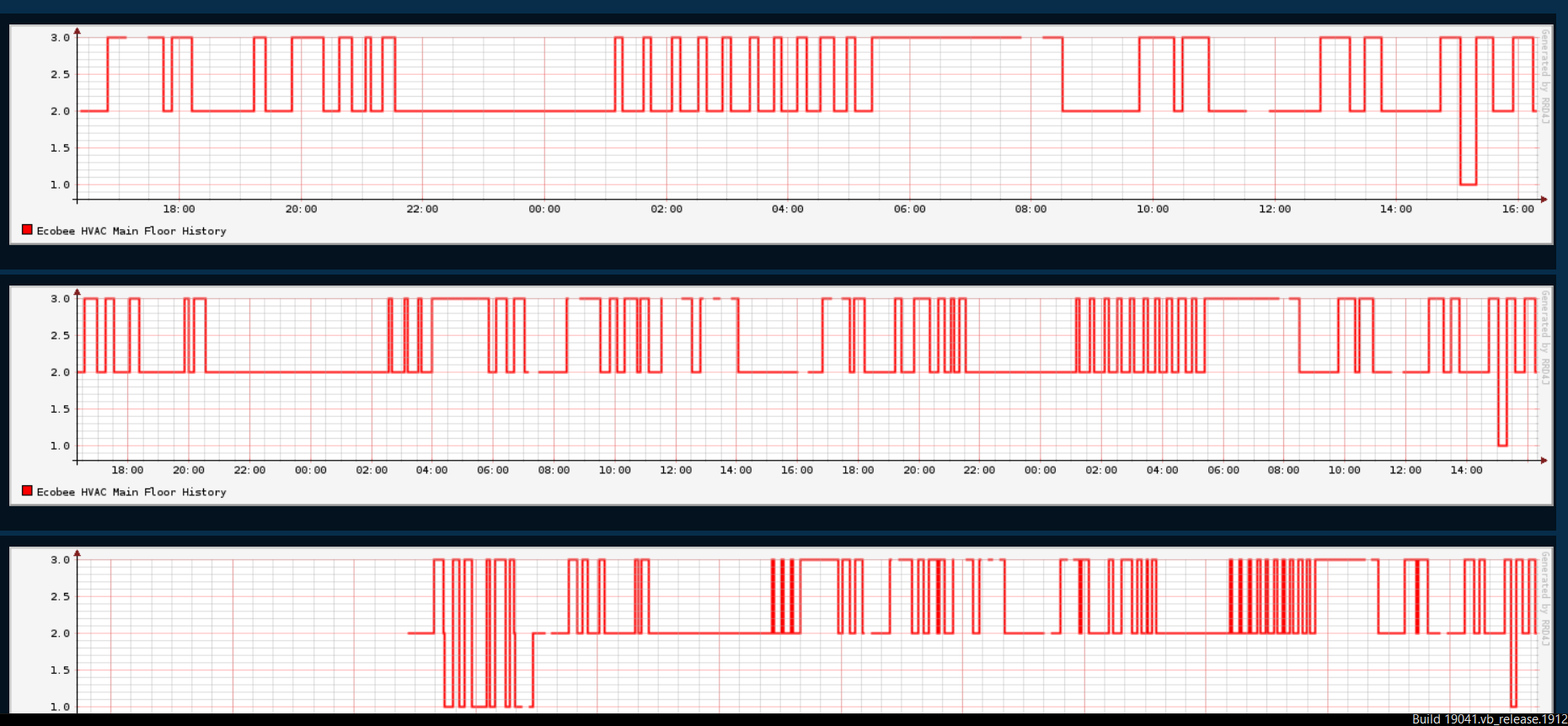Click the x-axis end arrow in top graph
Screen dimensions: 1568x726
pos(1544,200)
